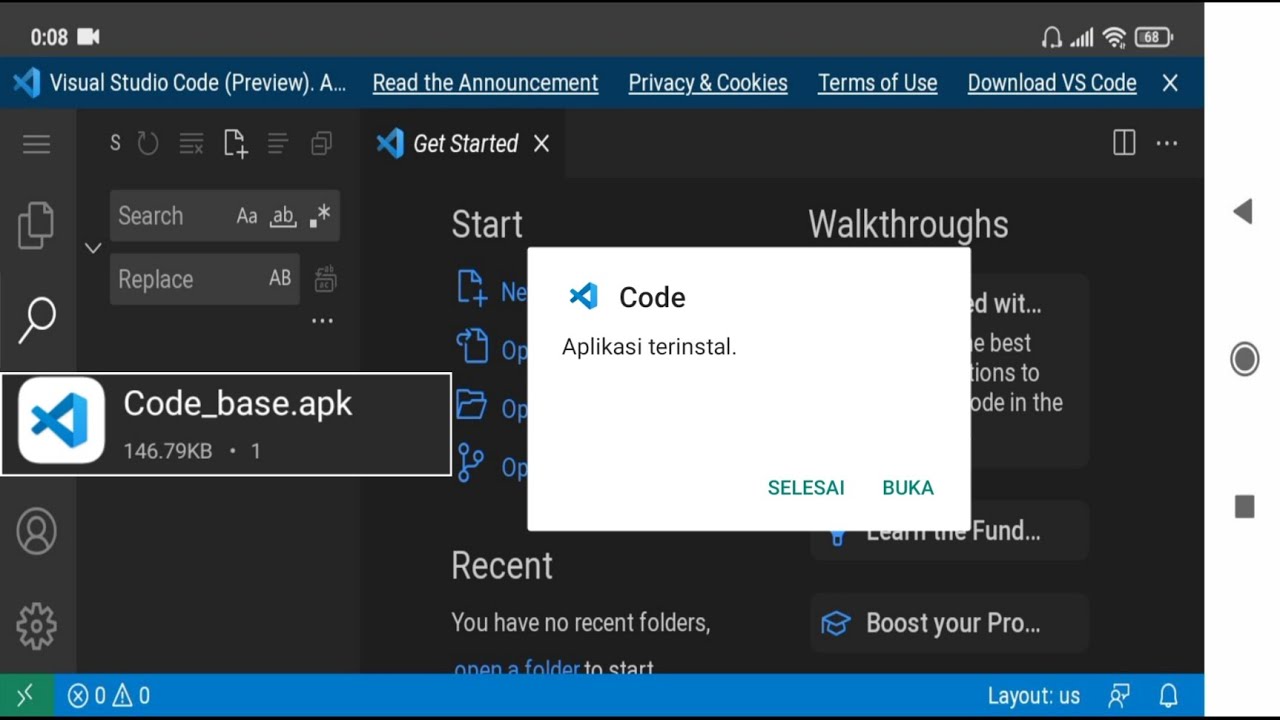Click the Boost your Productivity graduation icon
This screenshot has width=1280, height=720.
click(x=835, y=623)
